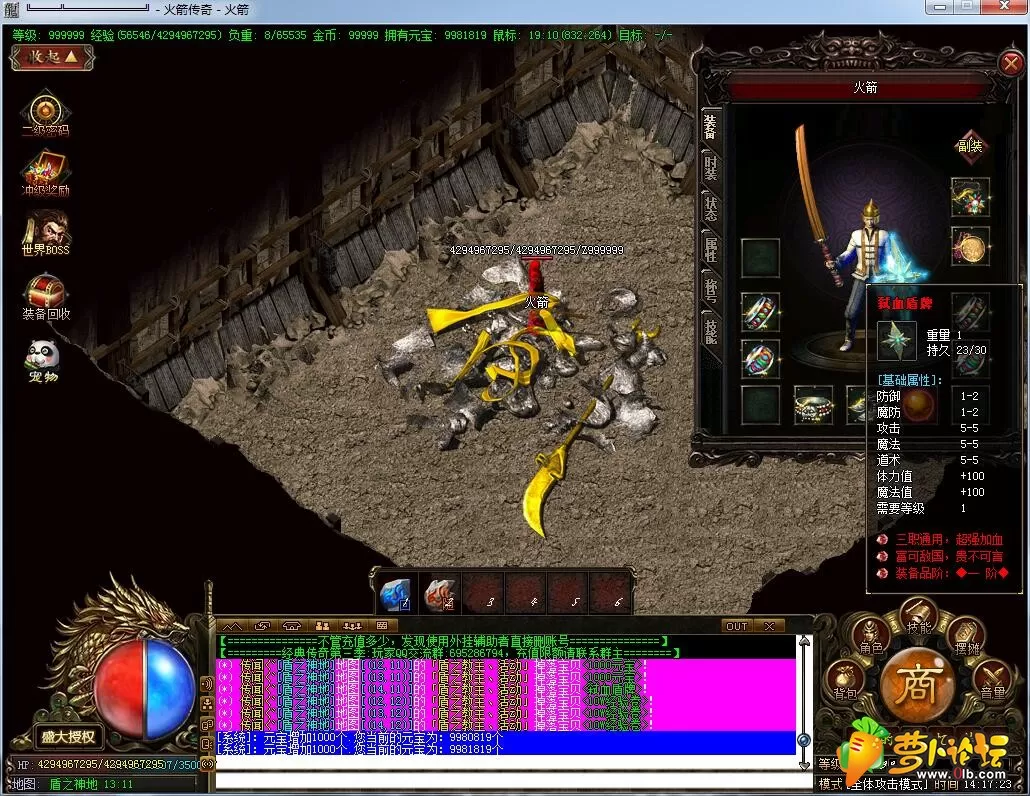This screenshot has height=796, width=1030.
Task: Click the looping-arrow chat toolbar icon
Action: click(x=262, y=626)
